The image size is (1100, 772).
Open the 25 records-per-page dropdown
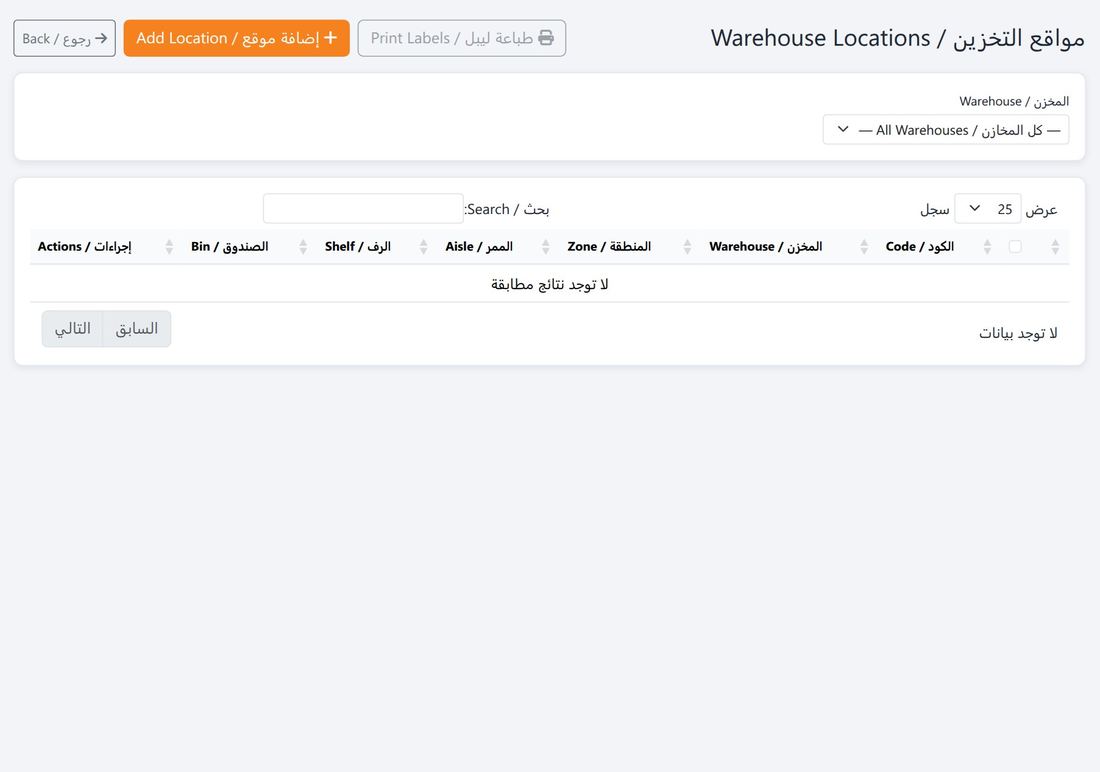[x=988, y=209]
